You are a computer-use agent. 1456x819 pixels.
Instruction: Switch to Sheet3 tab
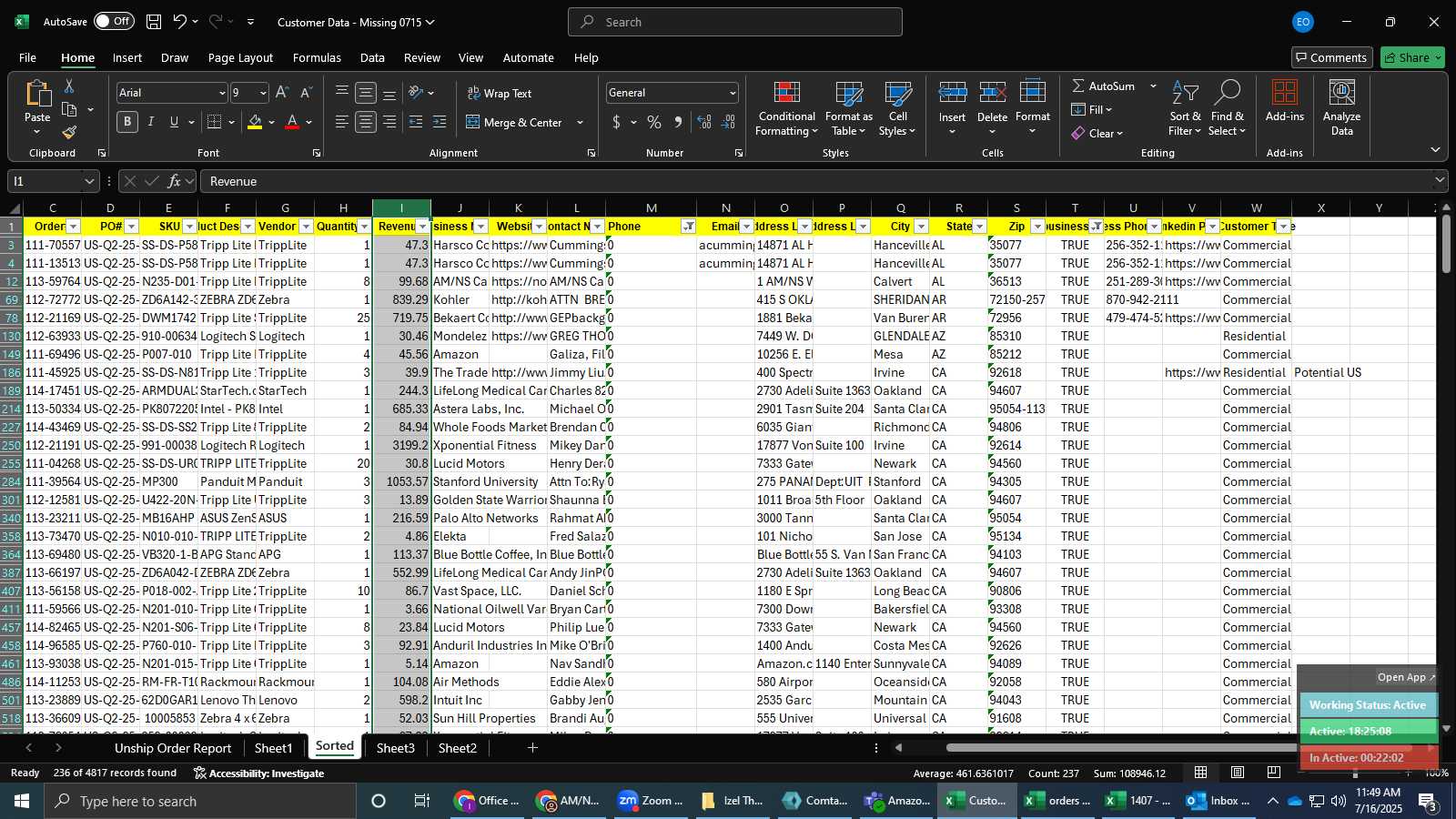(x=395, y=748)
